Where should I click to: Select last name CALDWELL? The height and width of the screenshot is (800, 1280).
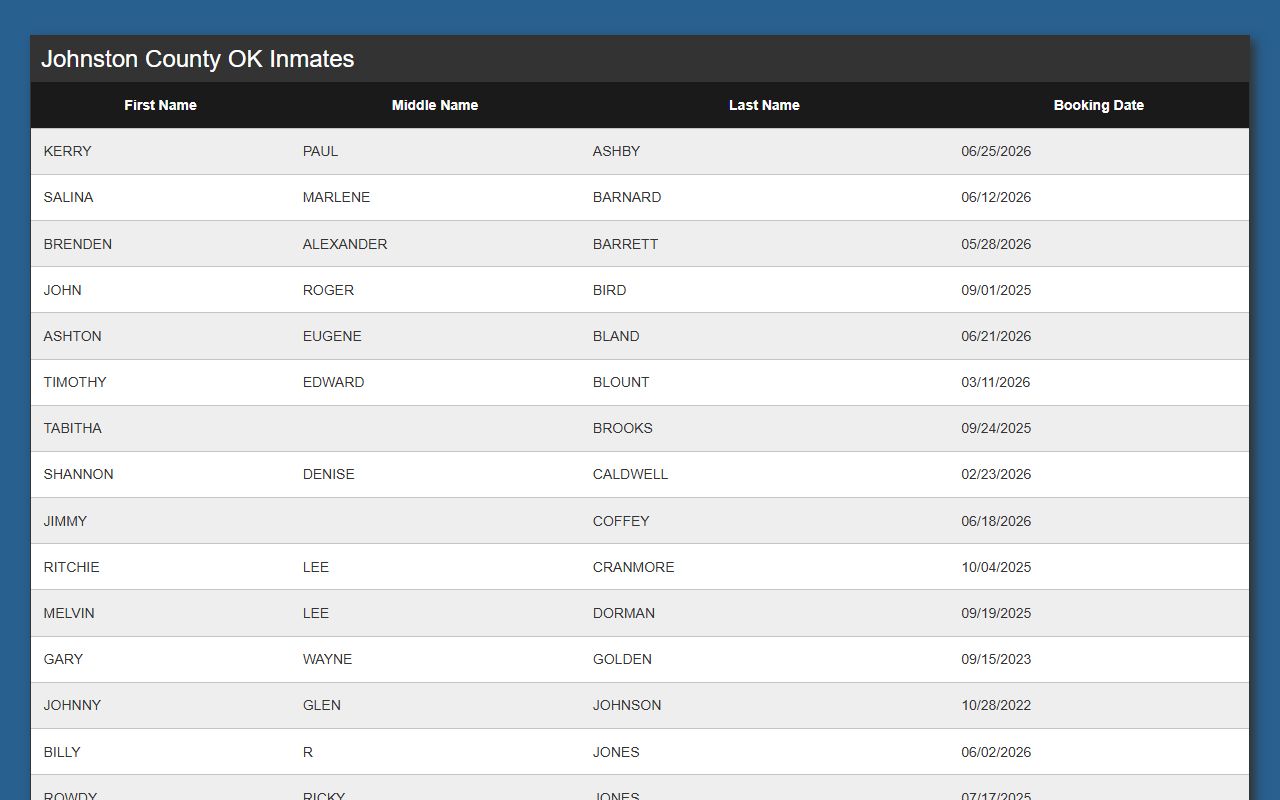(630, 474)
